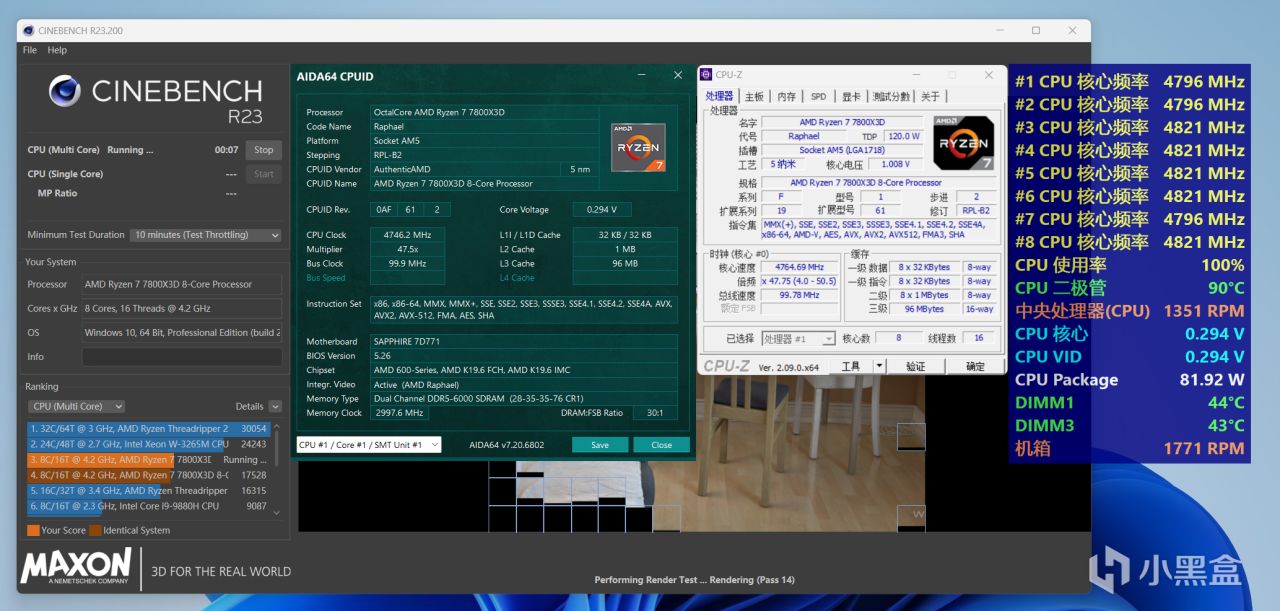1280x611 pixels.
Task: Click the OS field showing Windows 10
Action: [182, 332]
